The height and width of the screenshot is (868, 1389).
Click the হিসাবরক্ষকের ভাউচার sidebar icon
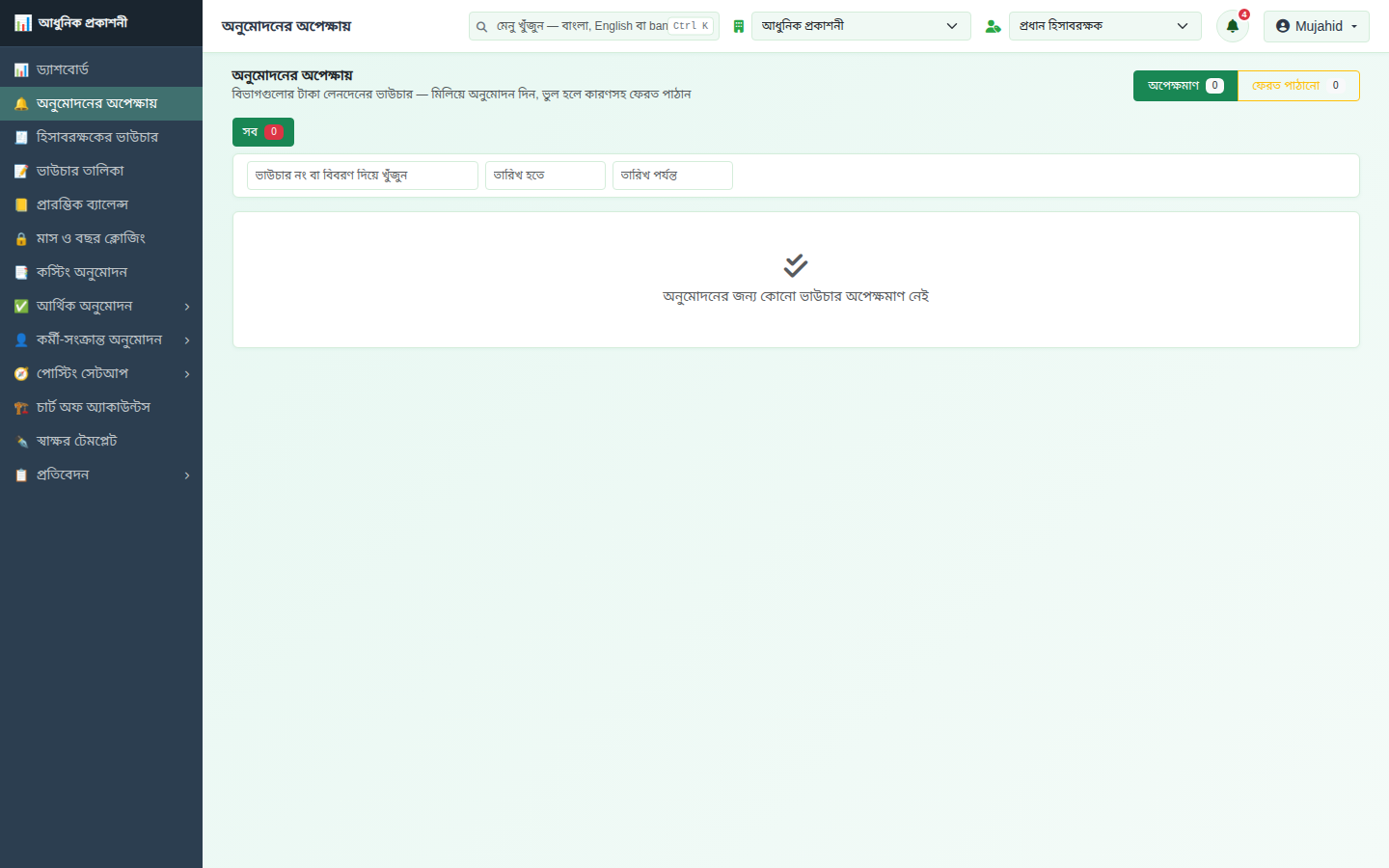[x=21, y=137]
